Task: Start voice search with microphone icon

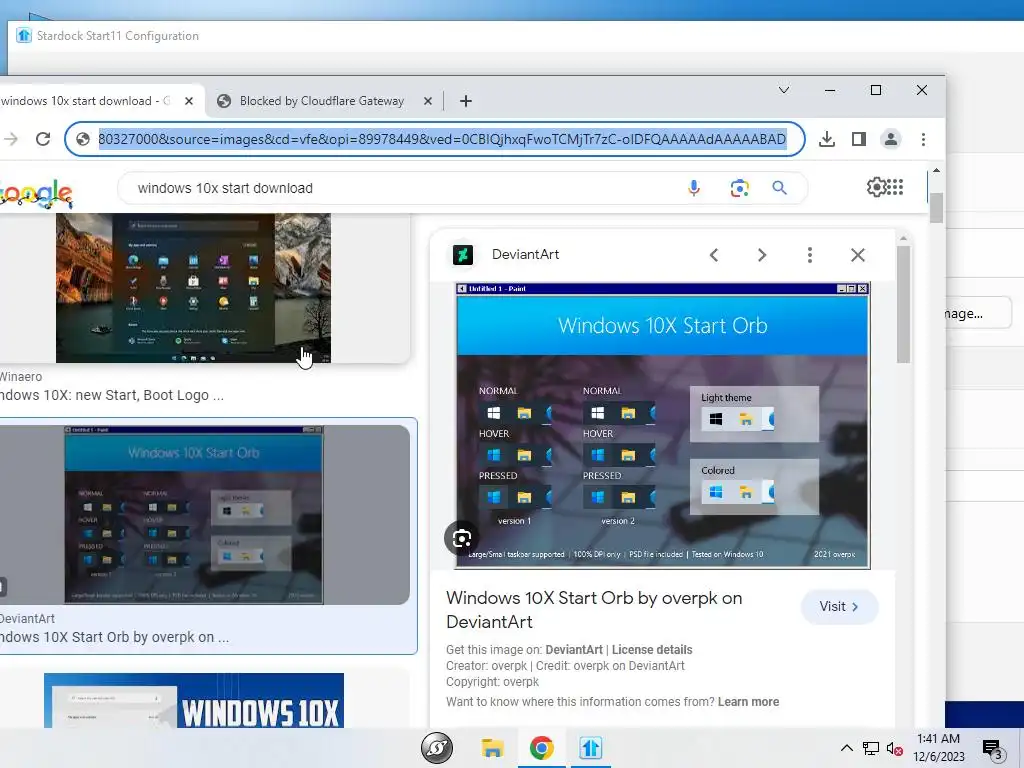Action: [x=694, y=188]
